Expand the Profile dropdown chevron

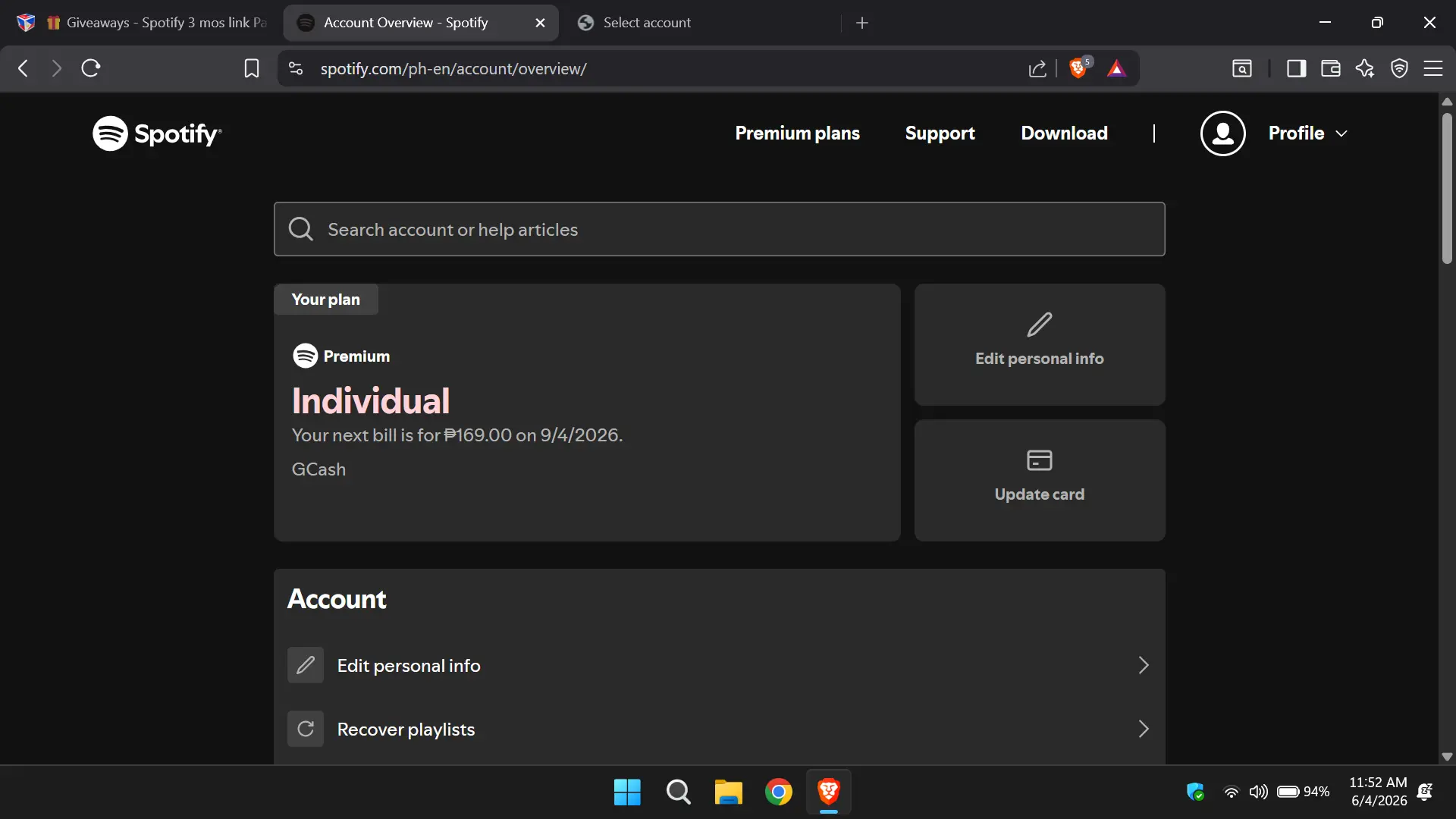1341,133
